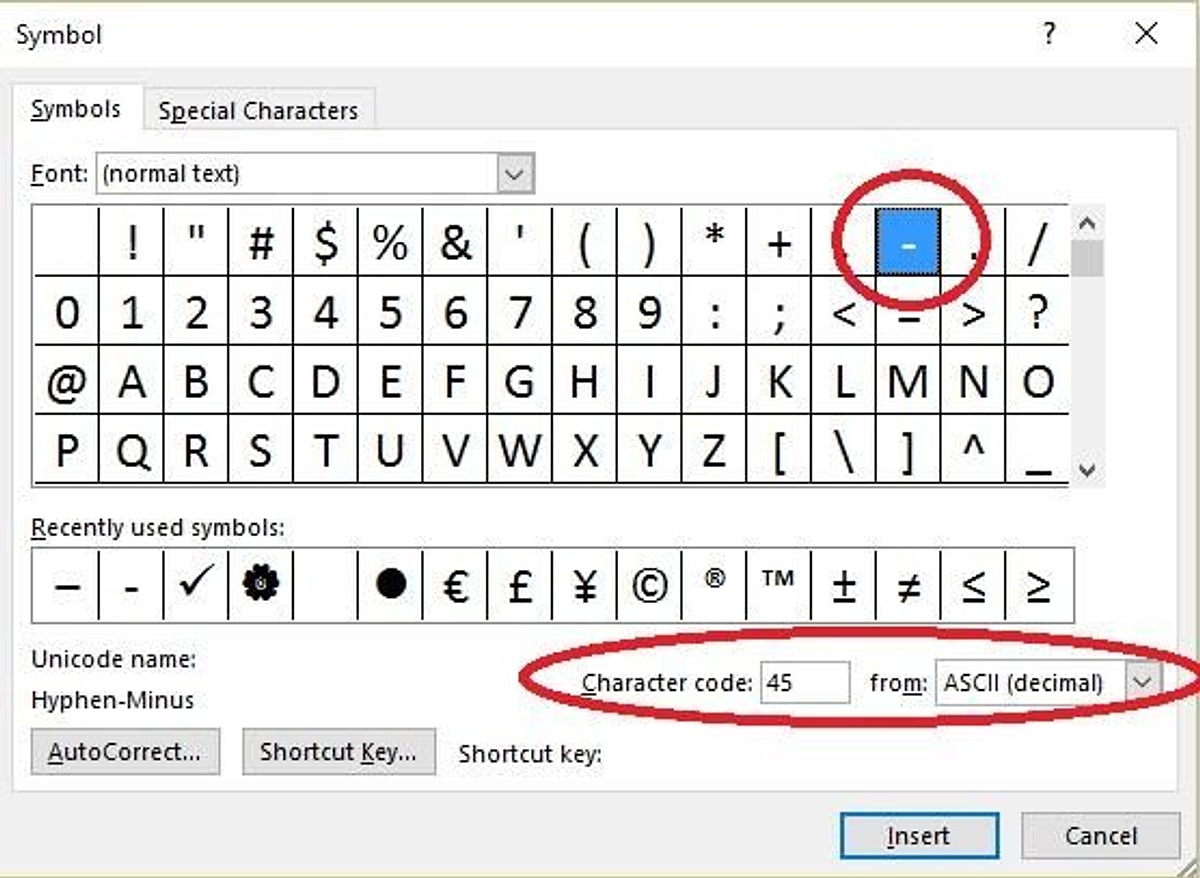The image size is (1200, 878).
Task: Click the Character code input field
Action: [x=804, y=684]
